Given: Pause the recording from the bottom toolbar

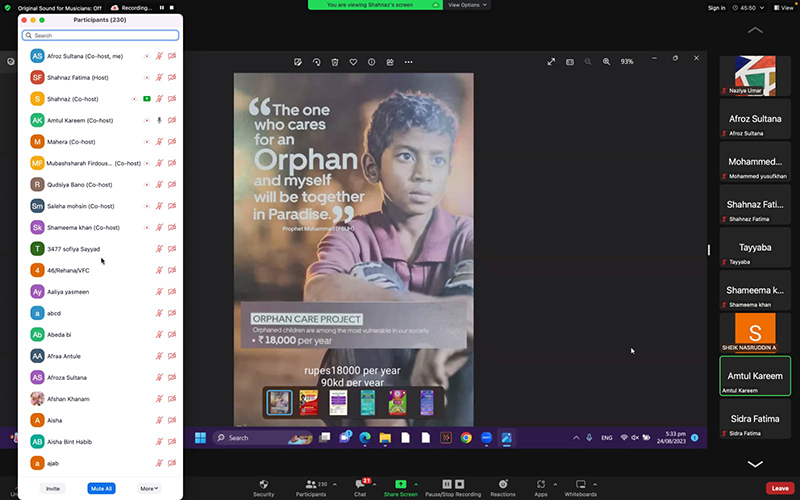Looking at the screenshot, I should [447, 484].
